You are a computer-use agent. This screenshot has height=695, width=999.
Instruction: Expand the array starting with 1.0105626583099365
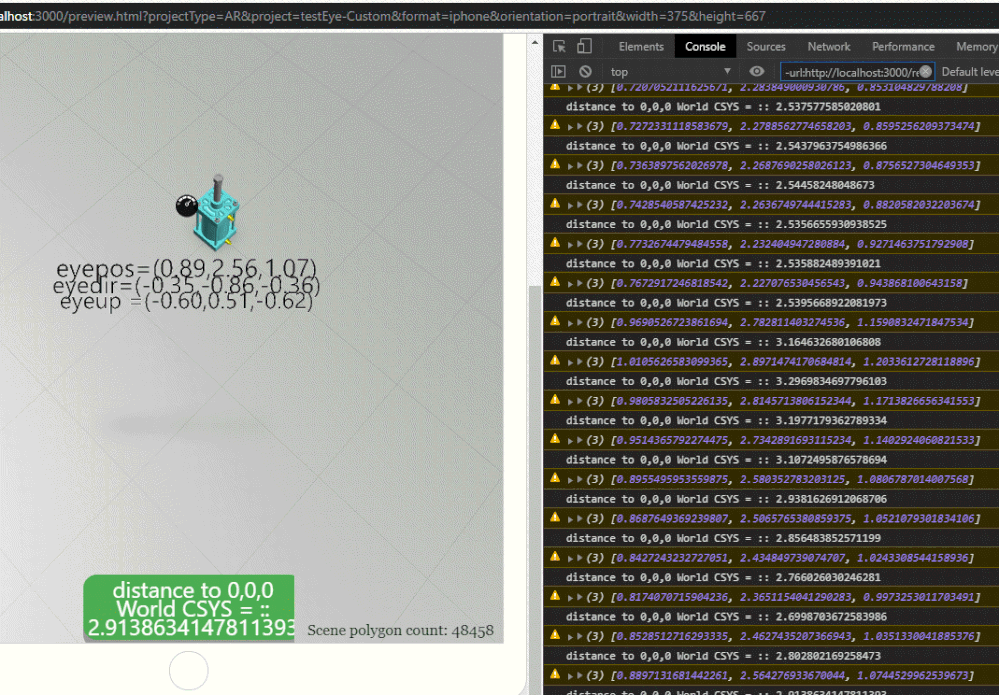click(x=578, y=361)
